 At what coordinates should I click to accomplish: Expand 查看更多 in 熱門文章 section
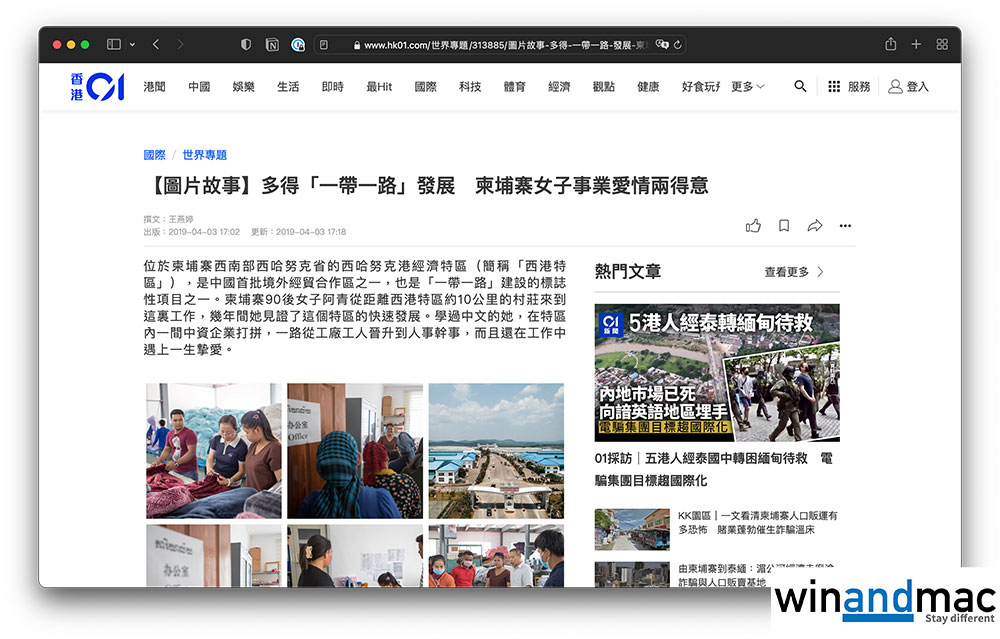point(794,272)
